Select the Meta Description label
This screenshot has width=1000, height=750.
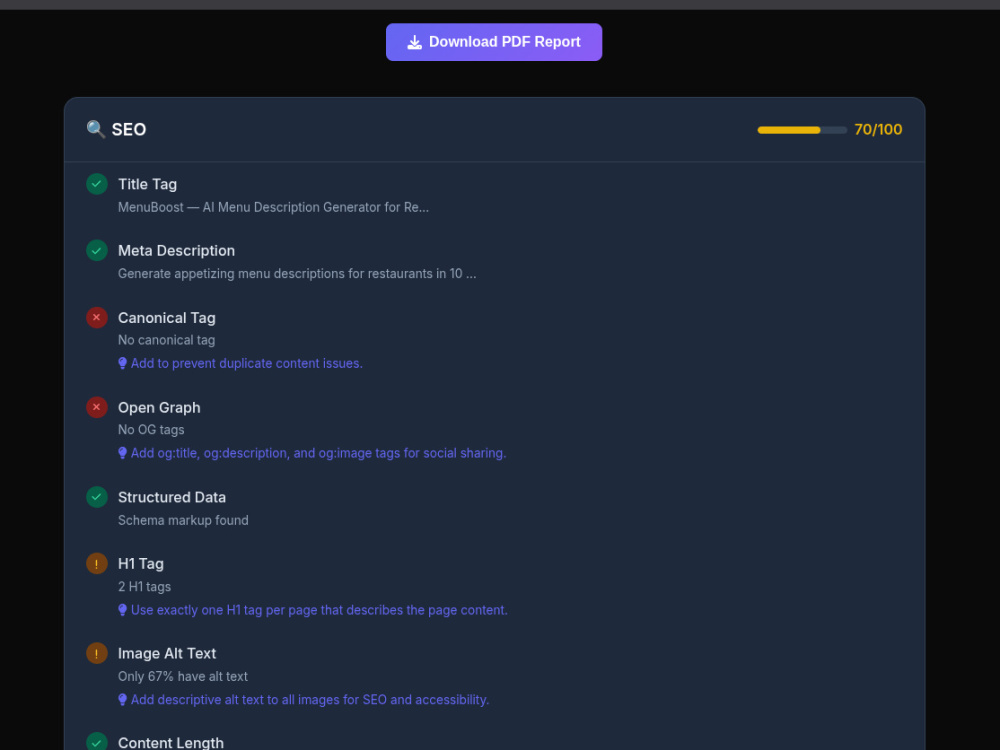[x=176, y=251]
